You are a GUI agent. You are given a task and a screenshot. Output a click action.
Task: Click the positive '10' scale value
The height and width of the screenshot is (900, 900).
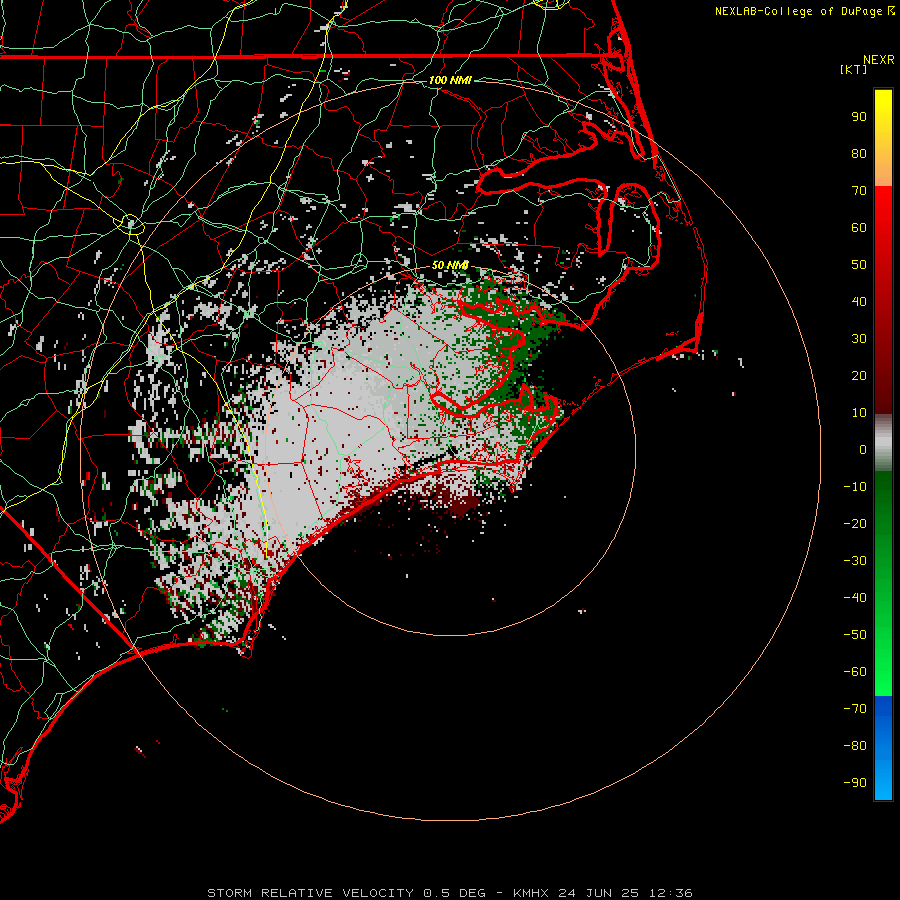point(859,413)
